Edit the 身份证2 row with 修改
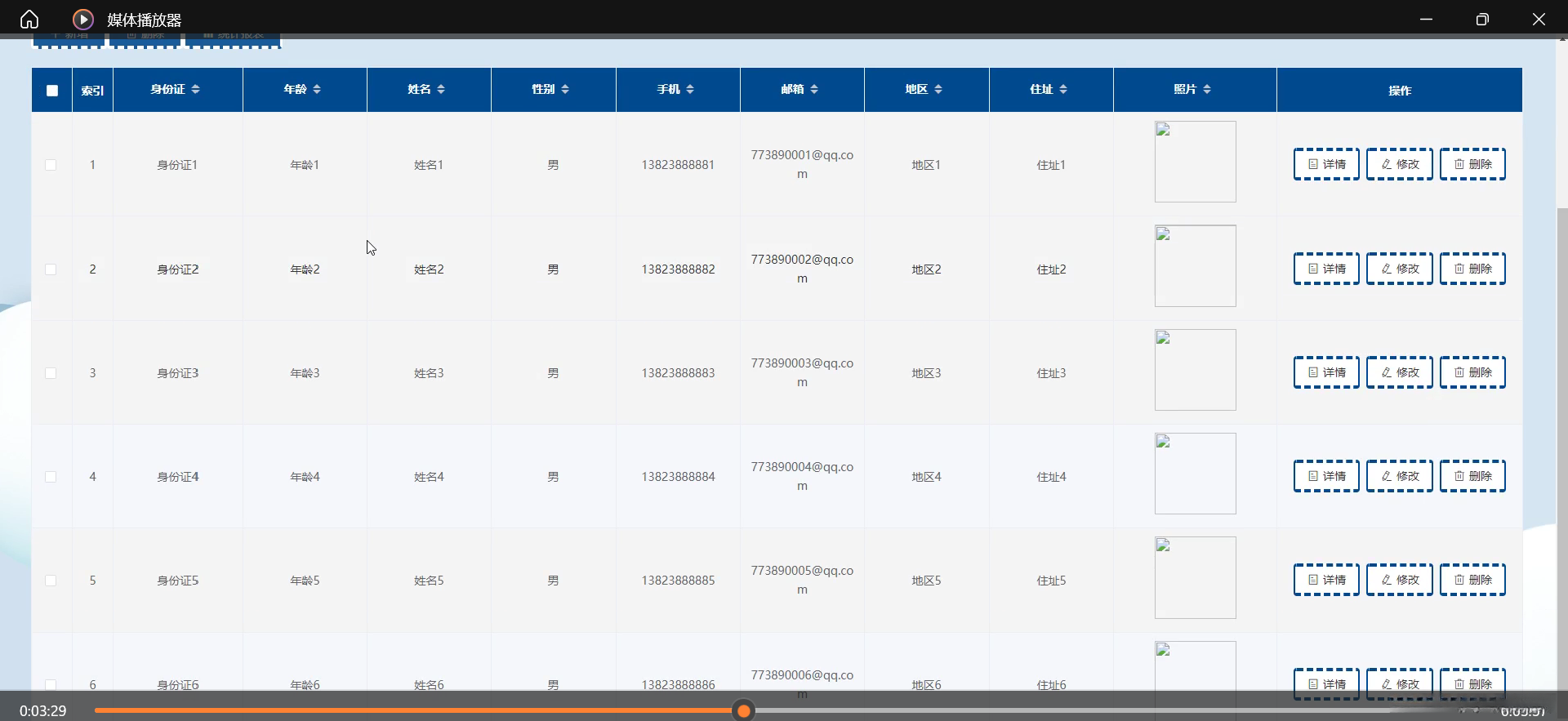 (x=1400, y=269)
